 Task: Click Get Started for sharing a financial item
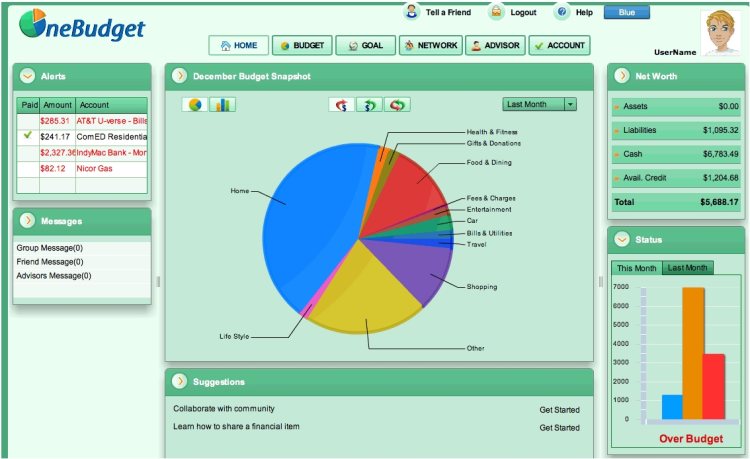click(560, 427)
